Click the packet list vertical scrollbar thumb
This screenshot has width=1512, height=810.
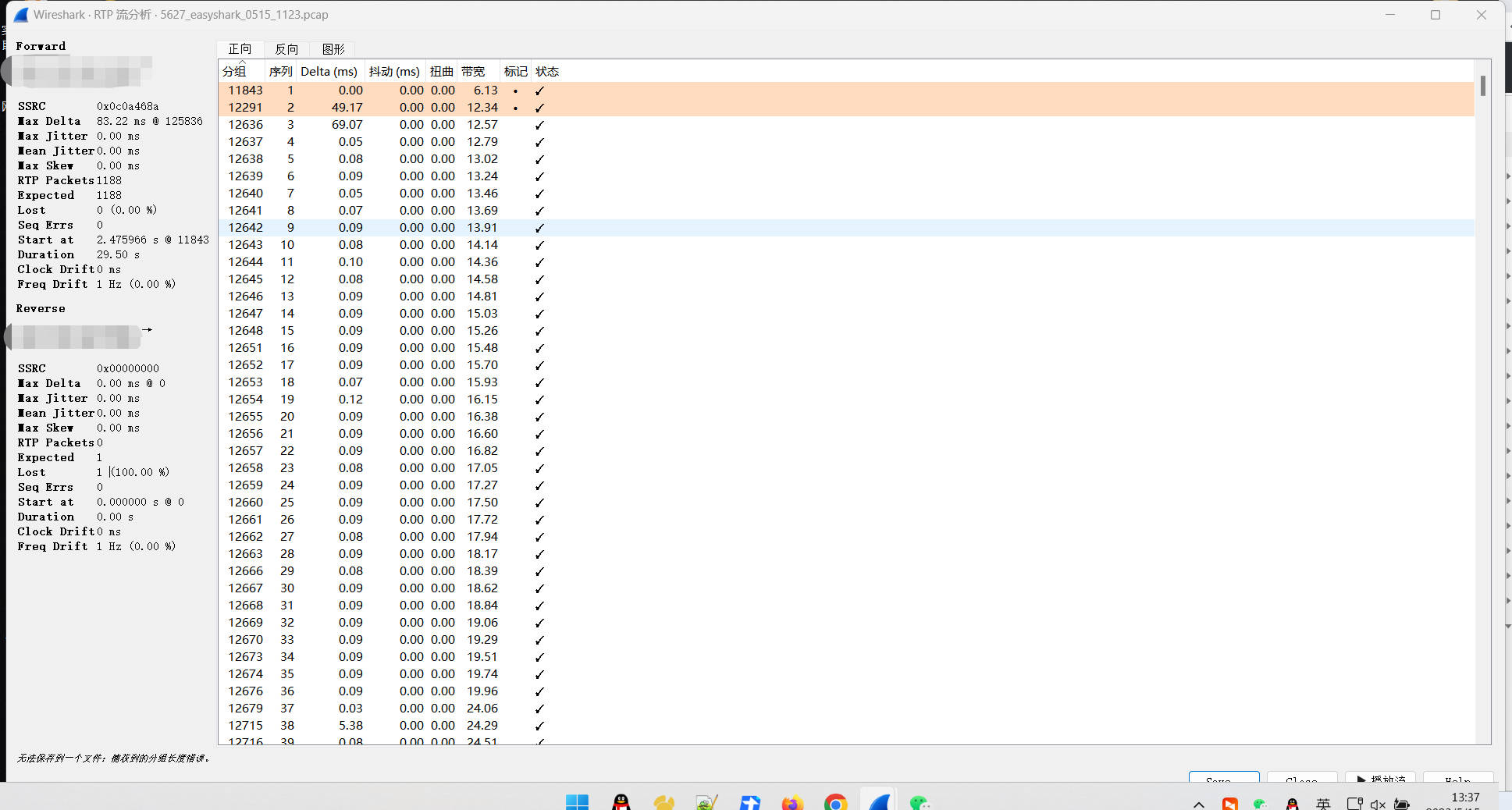coord(1483,86)
